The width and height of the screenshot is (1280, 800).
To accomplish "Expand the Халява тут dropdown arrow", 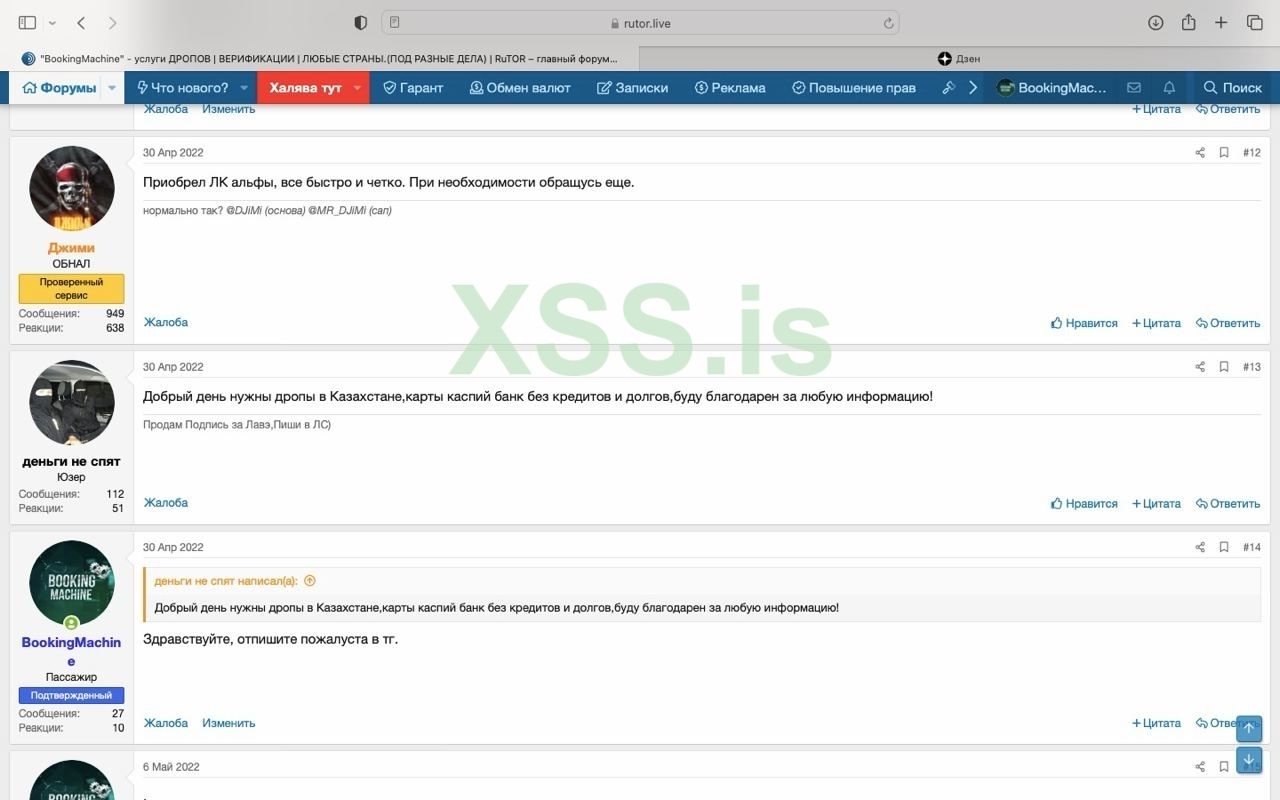I will point(357,88).
